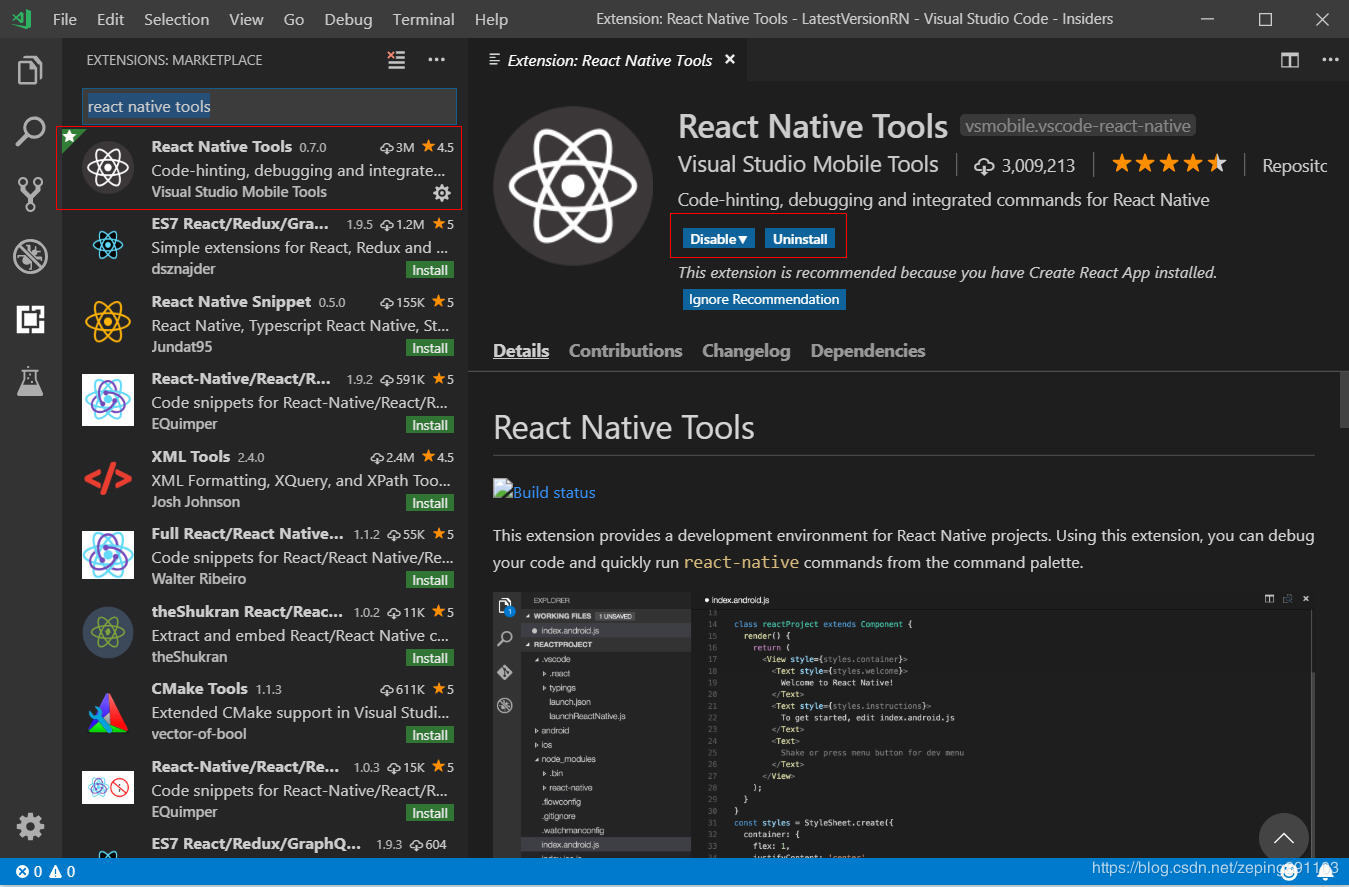Click the scroll-to-top round button
The height and width of the screenshot is (887, 1349).
(x=1284, y=838)
